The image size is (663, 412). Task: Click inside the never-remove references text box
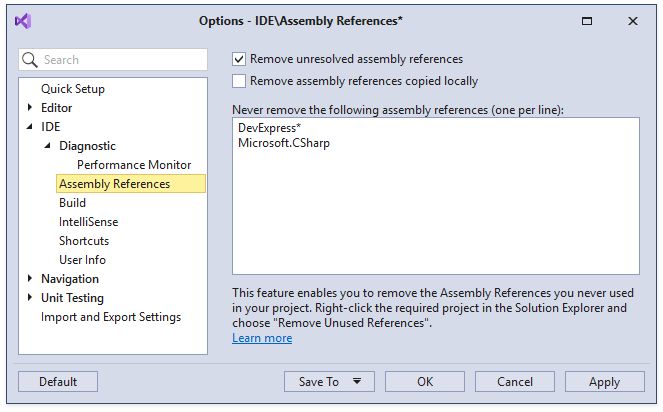click(x=435, y=210)
